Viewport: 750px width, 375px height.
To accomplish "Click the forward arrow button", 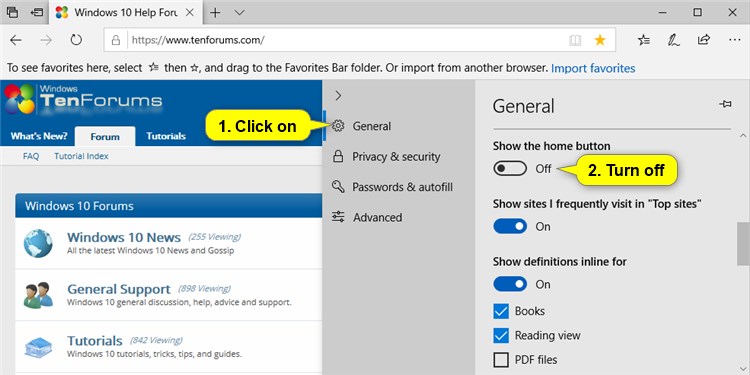I will click(x=46, y=40).
